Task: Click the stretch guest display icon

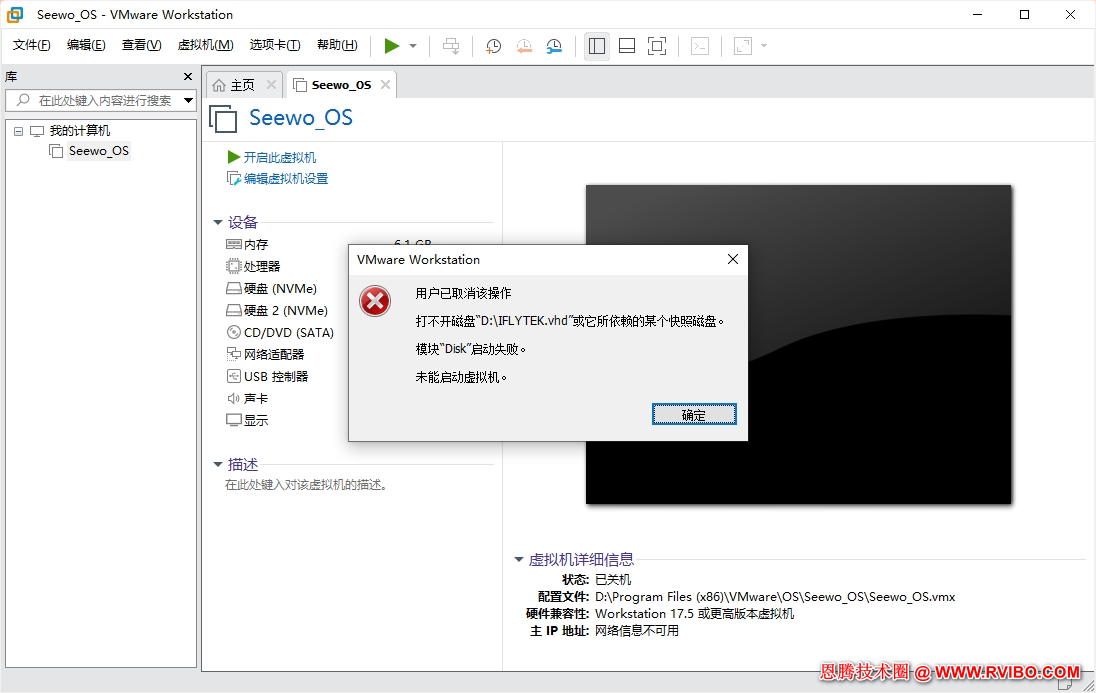Action: pyautogui.click(x=743, y=46)
